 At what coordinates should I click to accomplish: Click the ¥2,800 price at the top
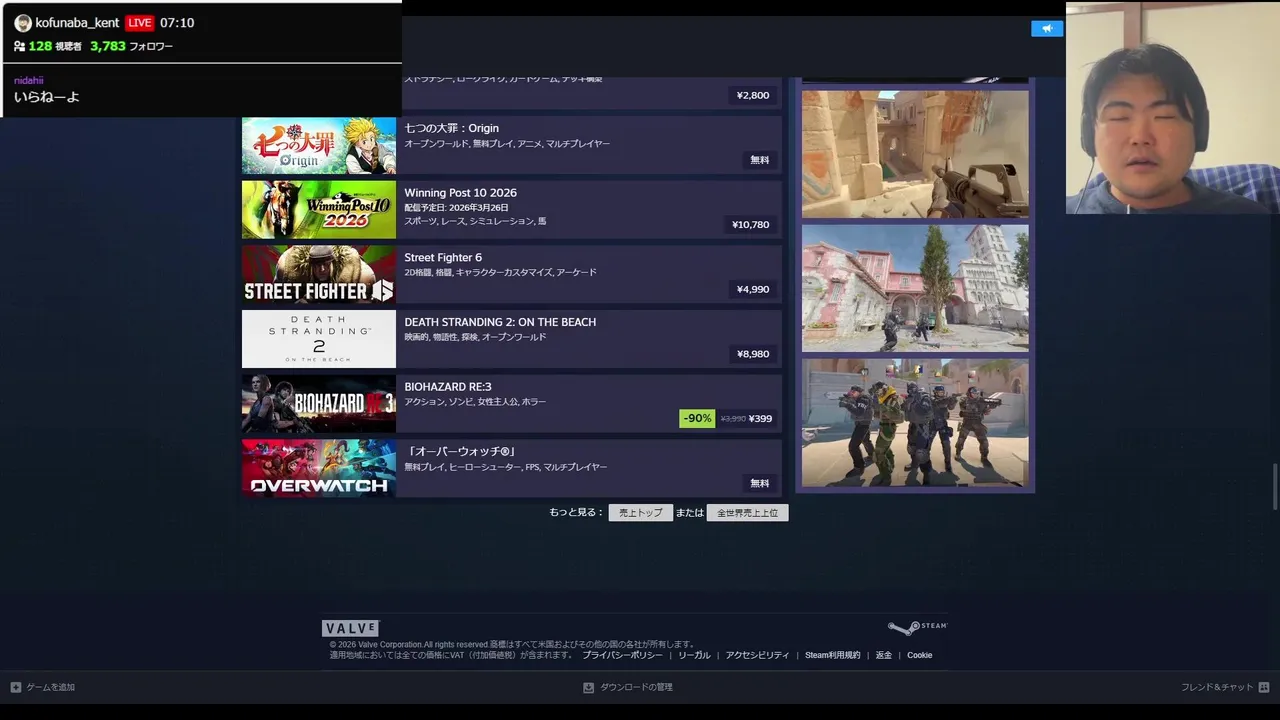[753, 96]
